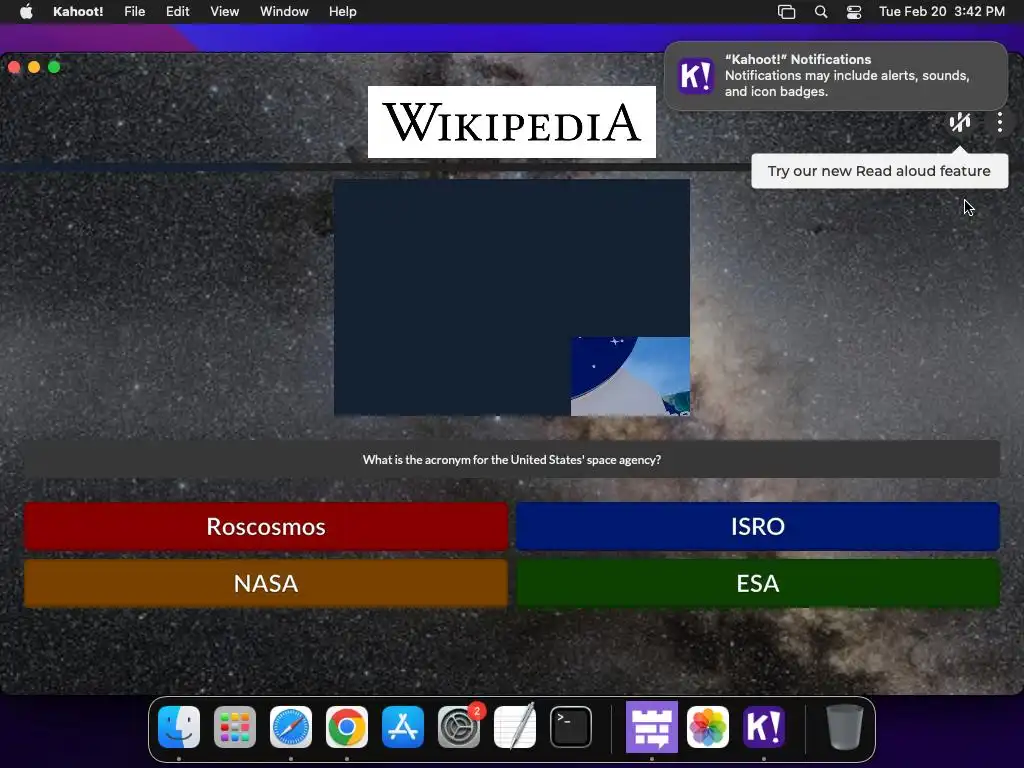Viewport: 1024px width, 768px height.
Task: Click the "Try our new Read aloud feature" tooltip
Action: tap(879, 171)
